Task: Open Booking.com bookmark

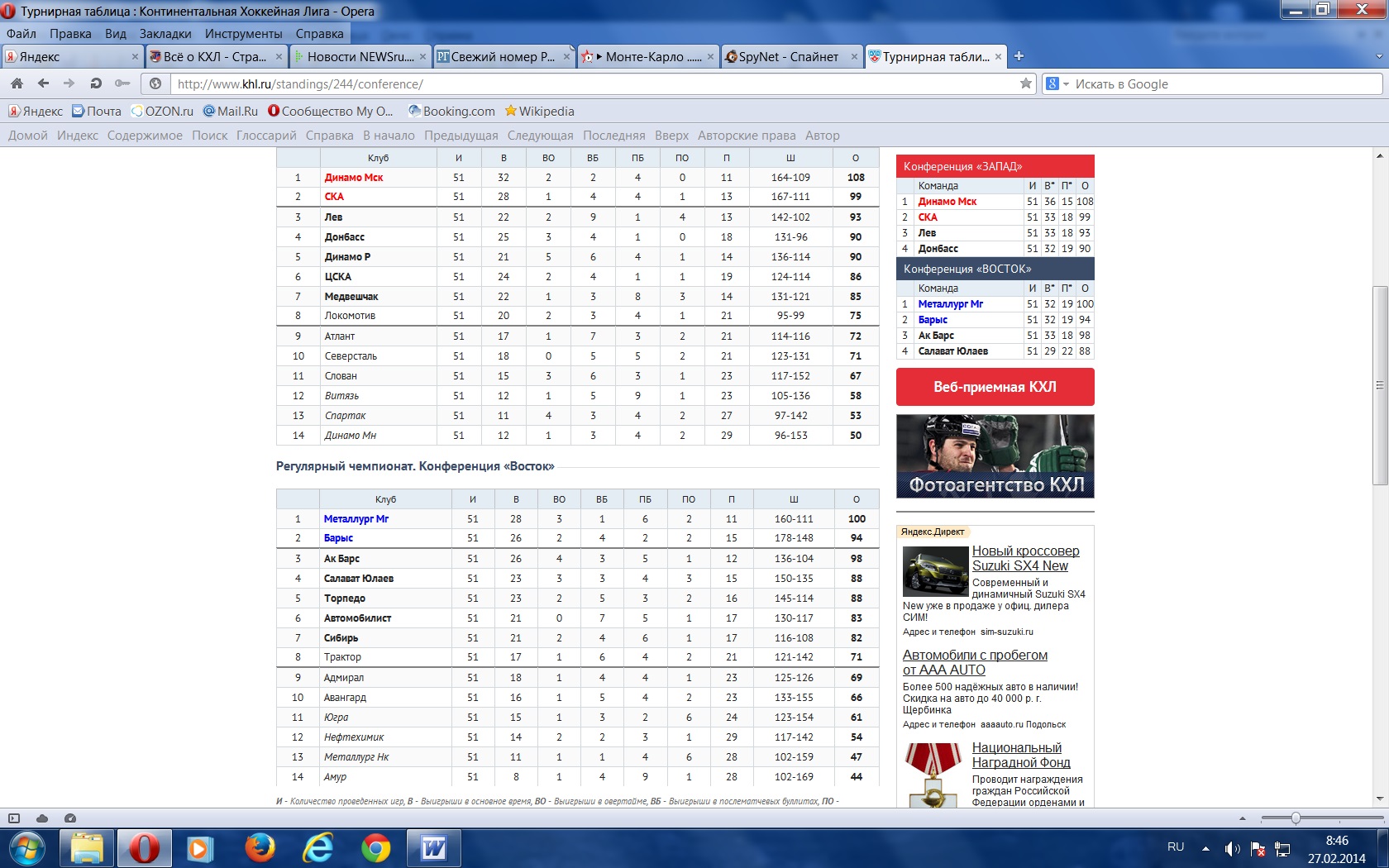Action: pyautogui.click(x=451, y=112)
